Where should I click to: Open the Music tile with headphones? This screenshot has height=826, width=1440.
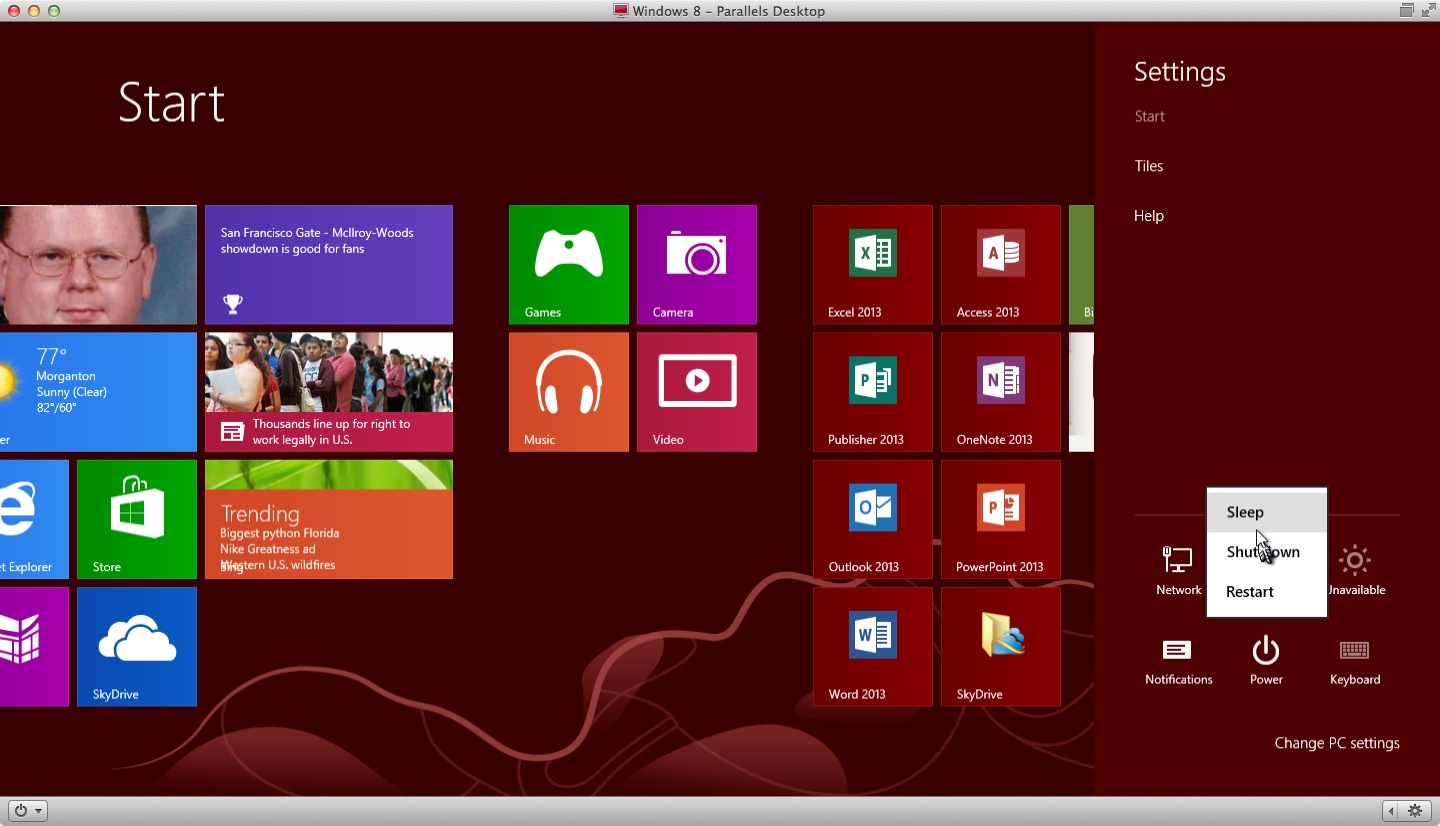tap(568, 392)
